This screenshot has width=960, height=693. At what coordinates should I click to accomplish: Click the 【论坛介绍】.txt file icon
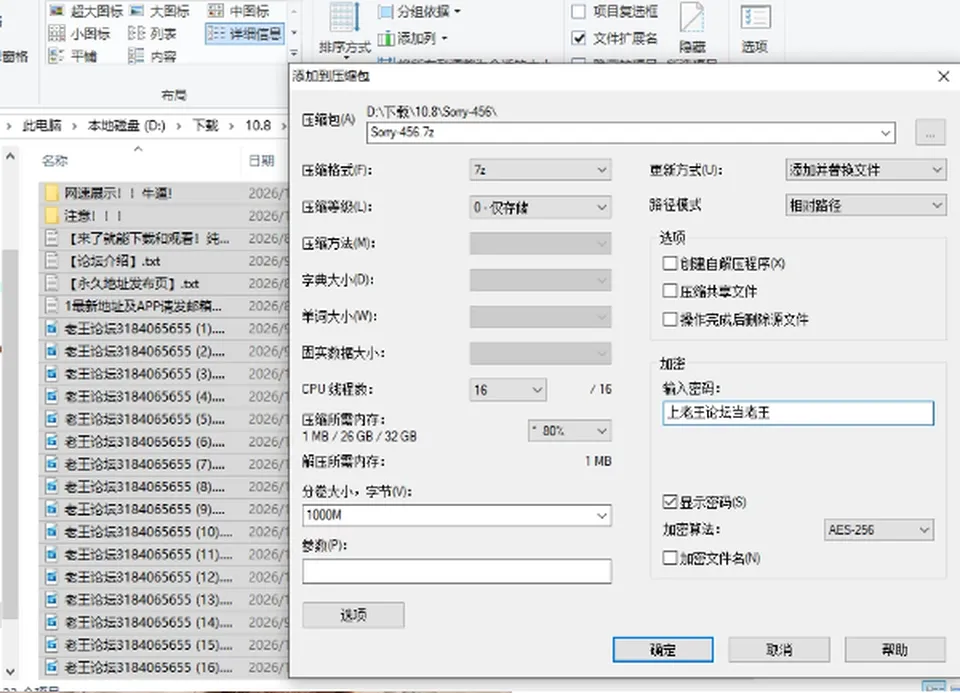pyautogui.click(x=52, y=261)
